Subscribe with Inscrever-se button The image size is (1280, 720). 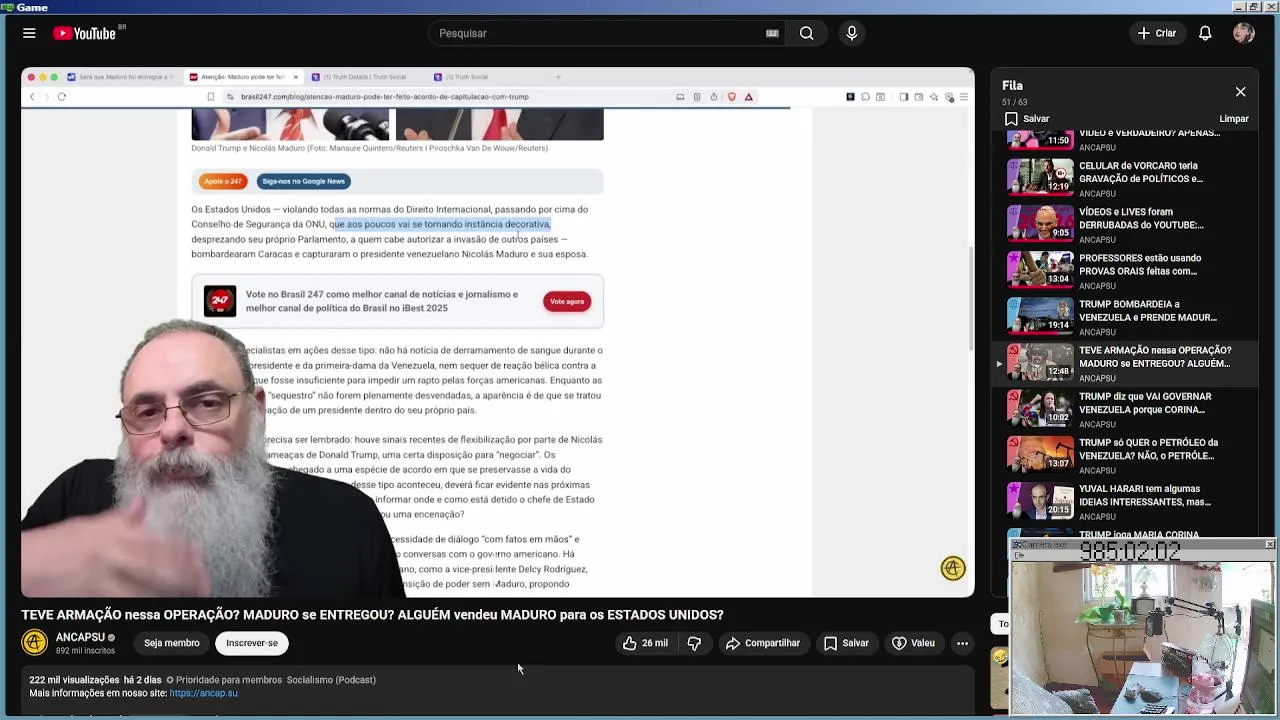(x=252, y=643)
